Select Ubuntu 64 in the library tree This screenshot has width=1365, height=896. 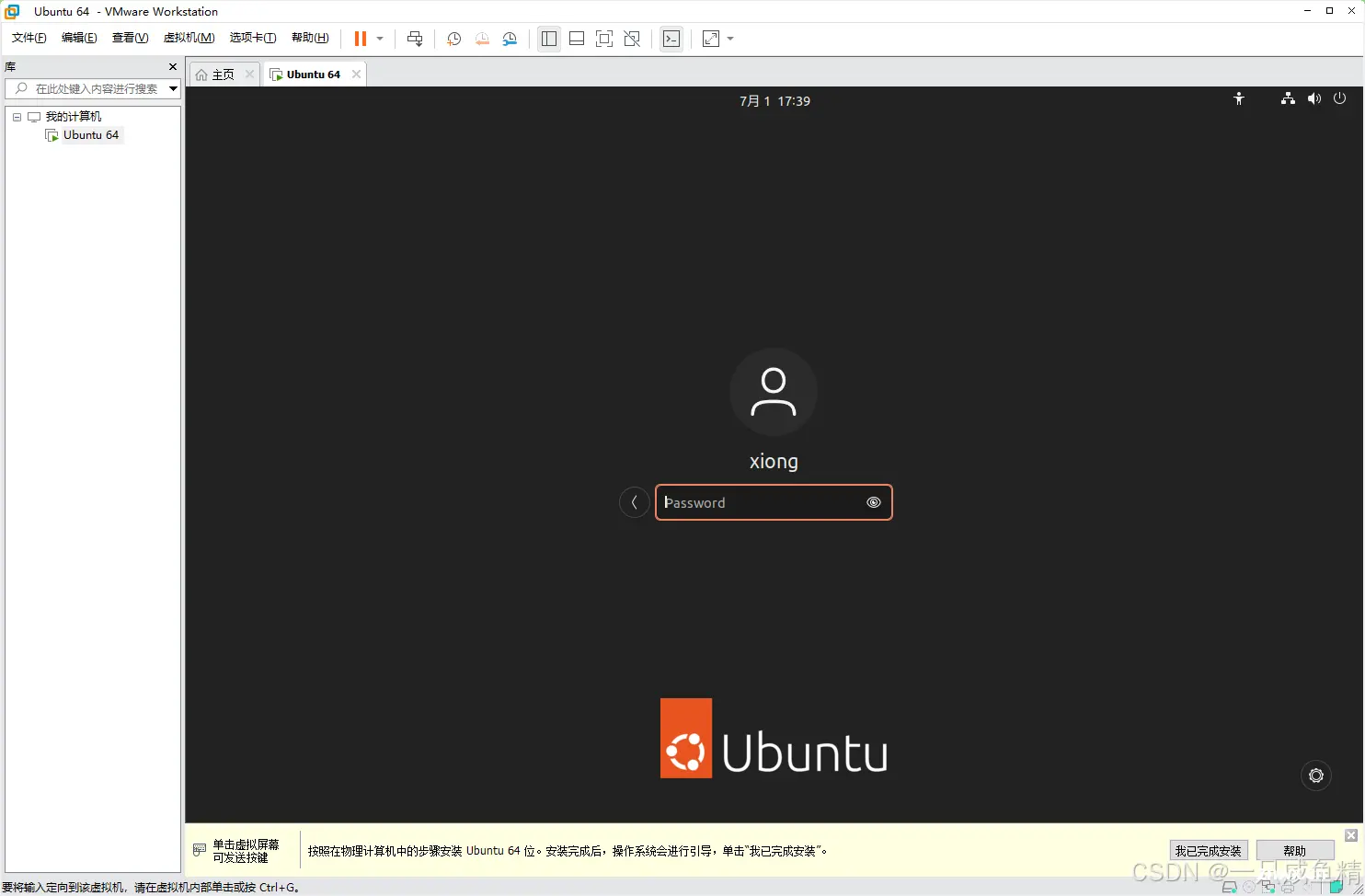pyautogui.click(x=91, y=135)
